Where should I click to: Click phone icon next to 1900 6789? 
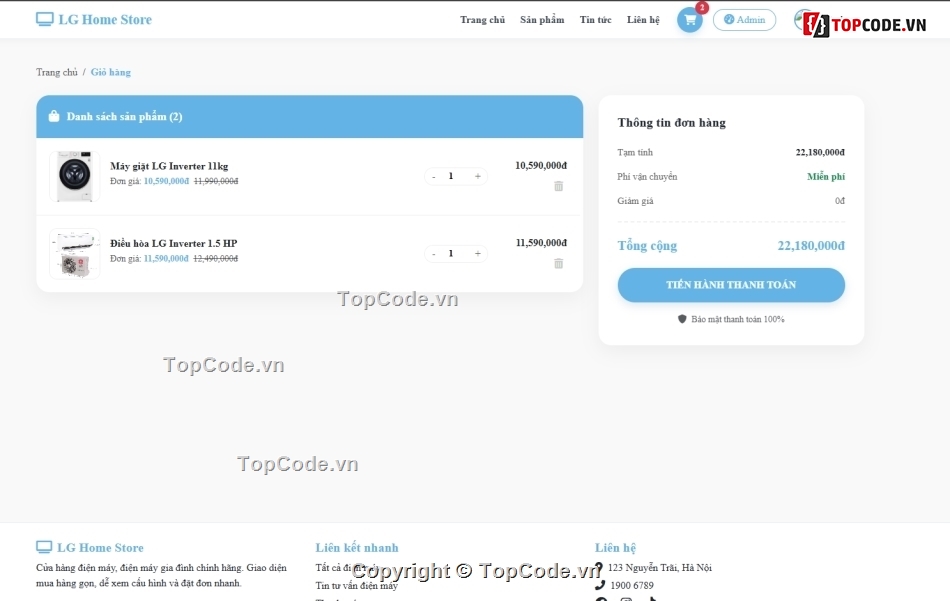600,585
